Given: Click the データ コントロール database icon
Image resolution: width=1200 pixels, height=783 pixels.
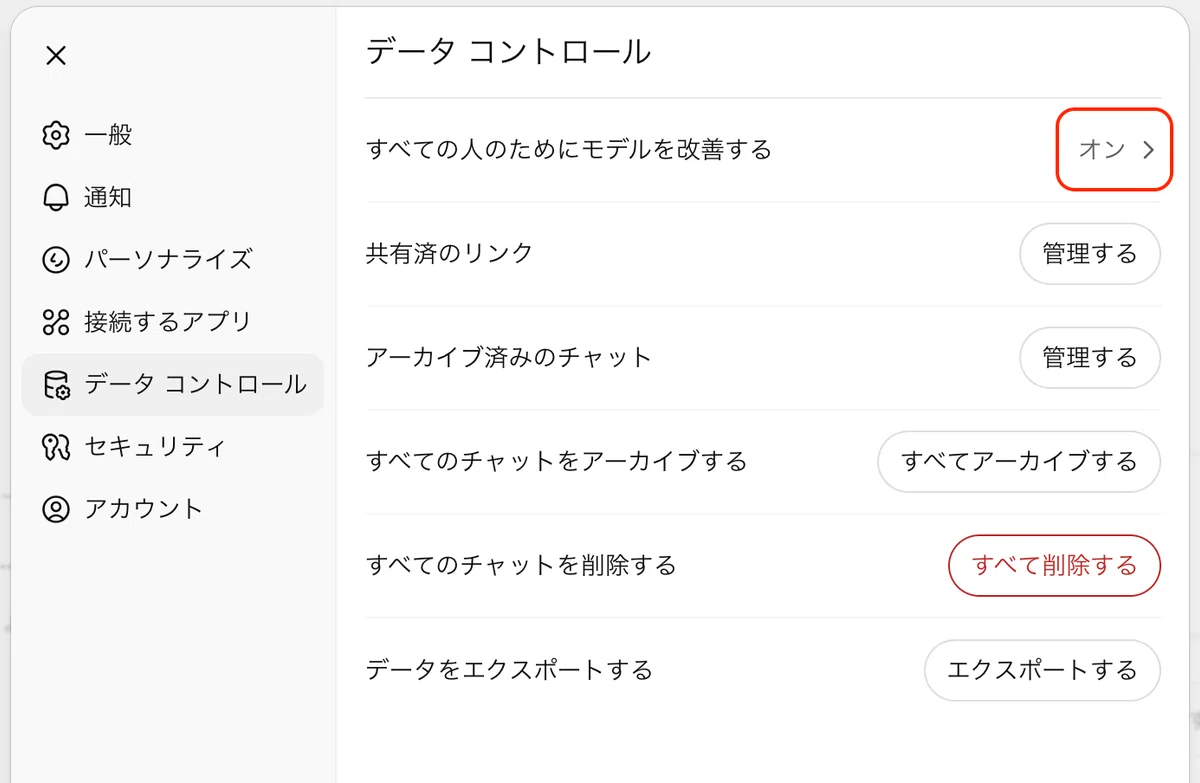Looking at the screenshot, I should click(x=56, y=385).
